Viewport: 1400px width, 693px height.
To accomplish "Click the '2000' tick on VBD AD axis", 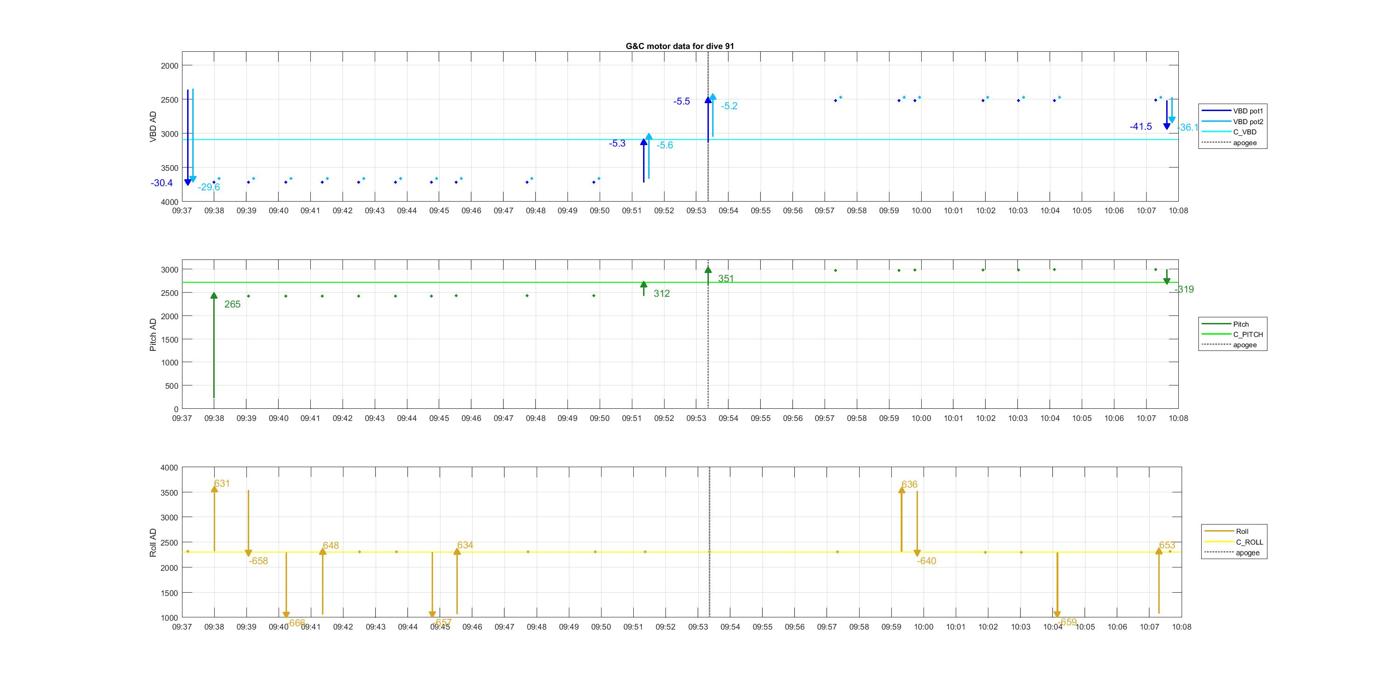I will (x=169, y=66).
